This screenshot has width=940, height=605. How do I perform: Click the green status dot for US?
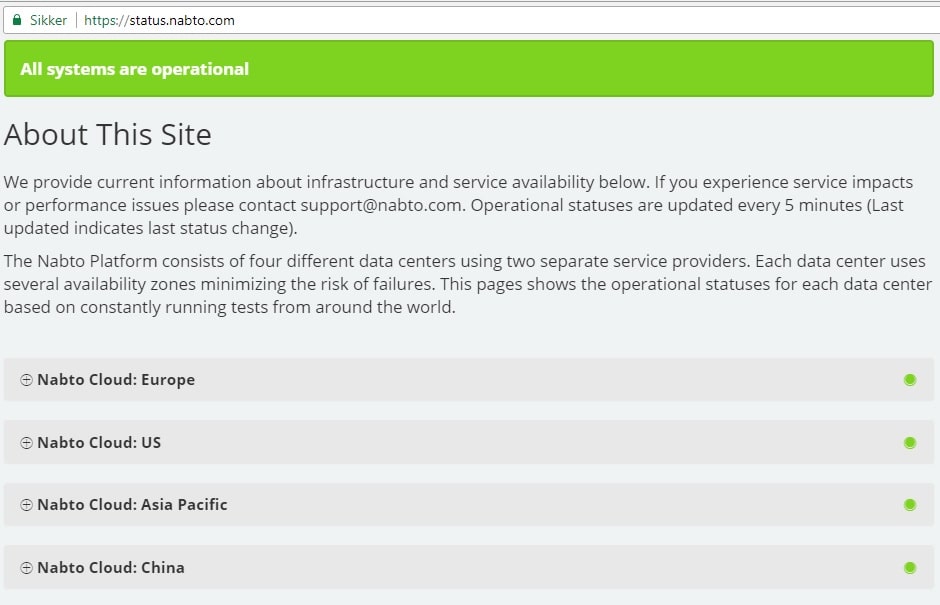click(910, 443)
